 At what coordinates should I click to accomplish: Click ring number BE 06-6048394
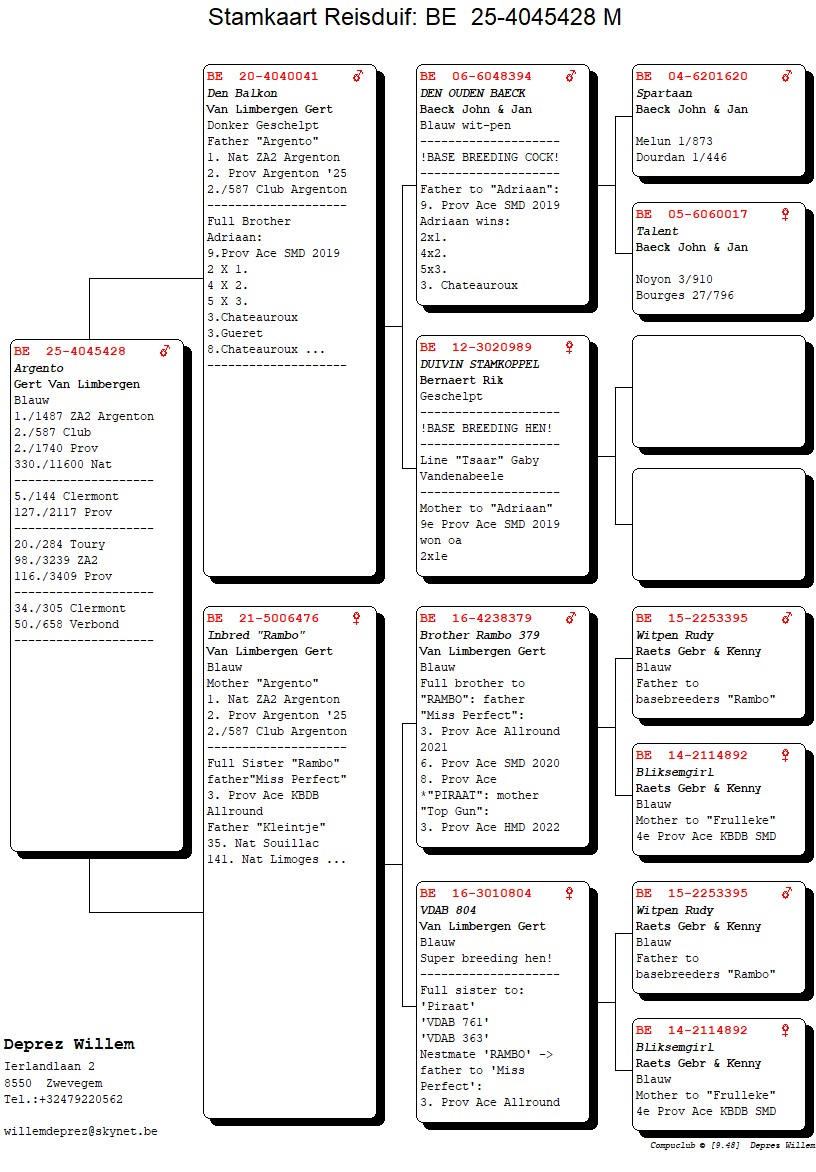(x=476, y=76)
